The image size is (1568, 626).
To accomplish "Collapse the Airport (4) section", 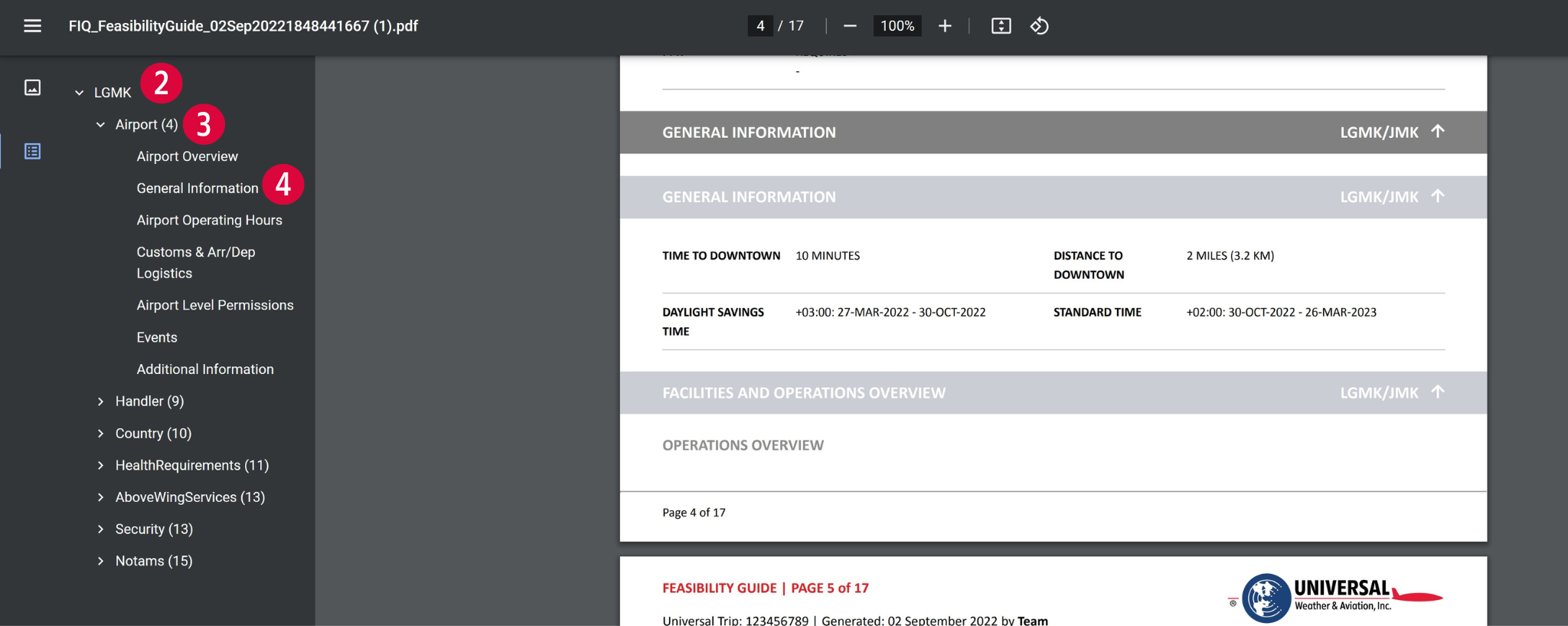I will tap(100, 124).
